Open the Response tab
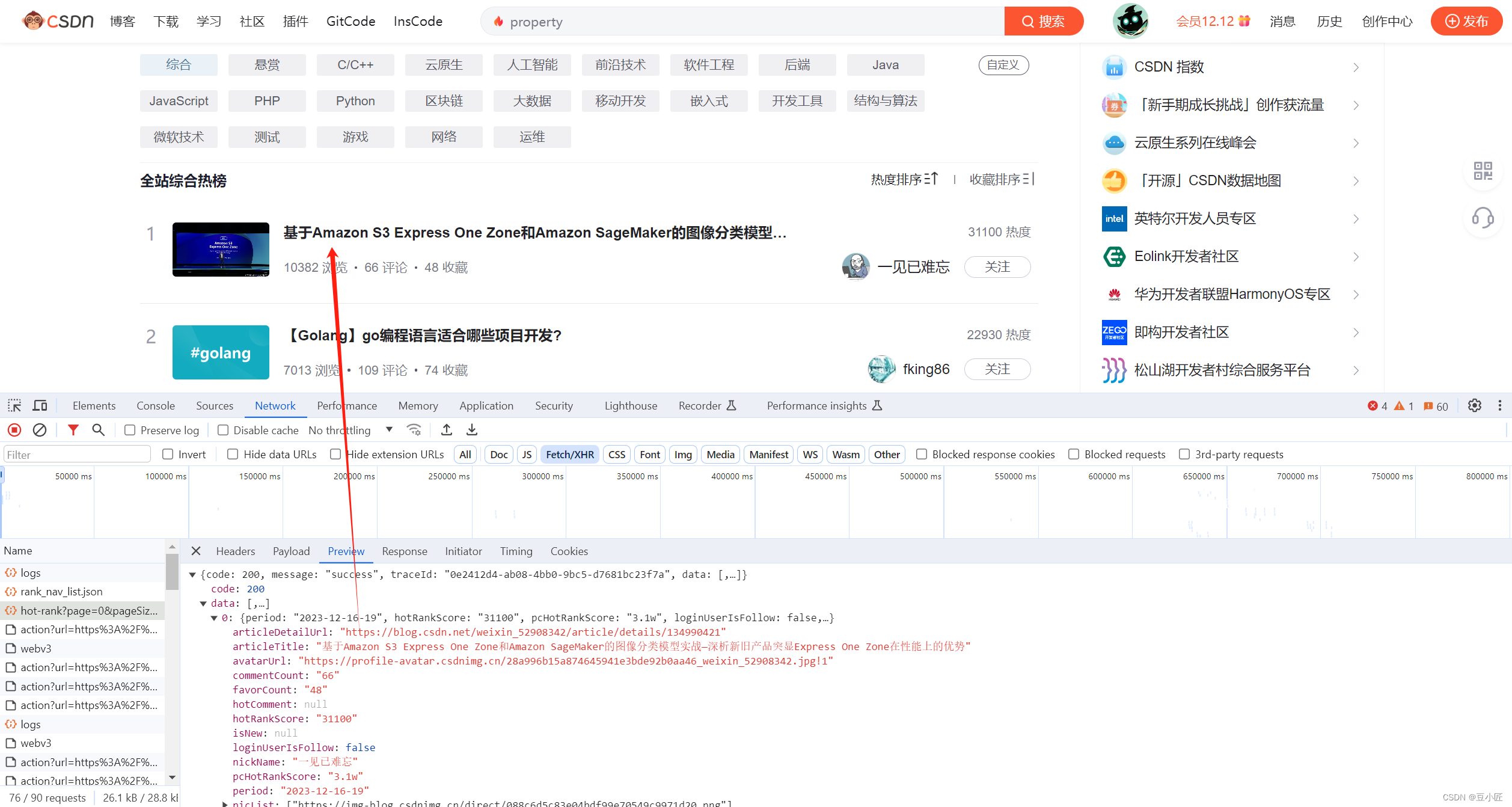 click(404, 551)
